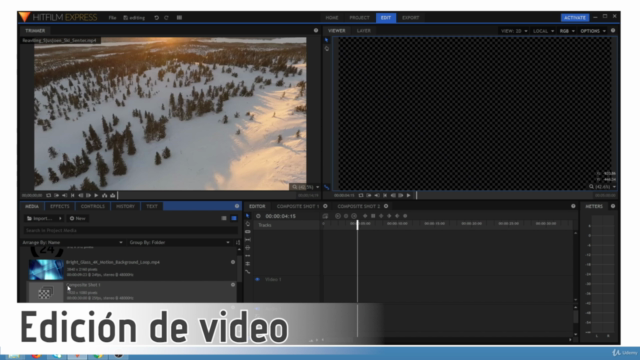This screenshot has width=640, height=360.
Task: Open the LOCAL dropdown in Viewer
Action: (543, 31)
